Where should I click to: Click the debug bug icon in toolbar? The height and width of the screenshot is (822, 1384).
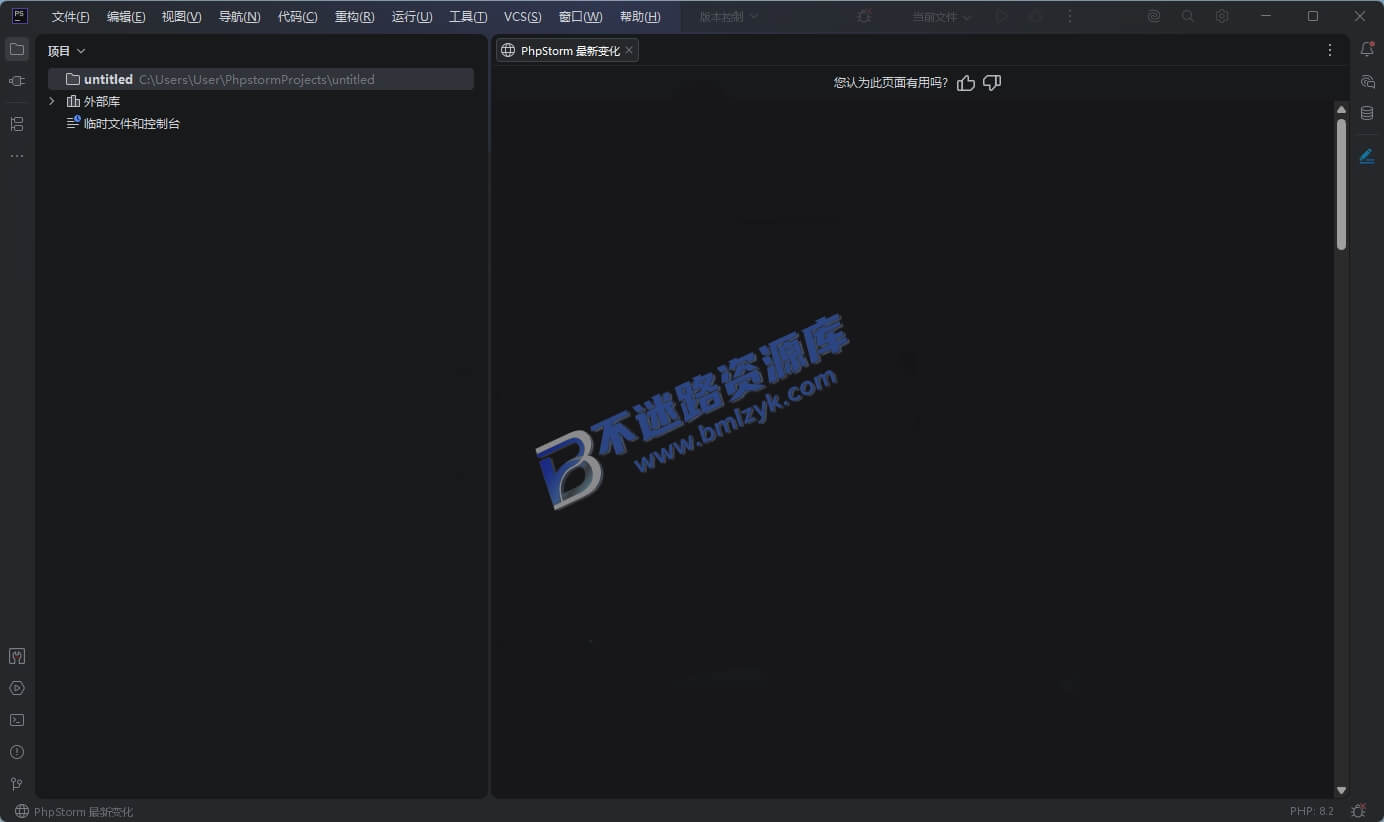click(865, 17)
